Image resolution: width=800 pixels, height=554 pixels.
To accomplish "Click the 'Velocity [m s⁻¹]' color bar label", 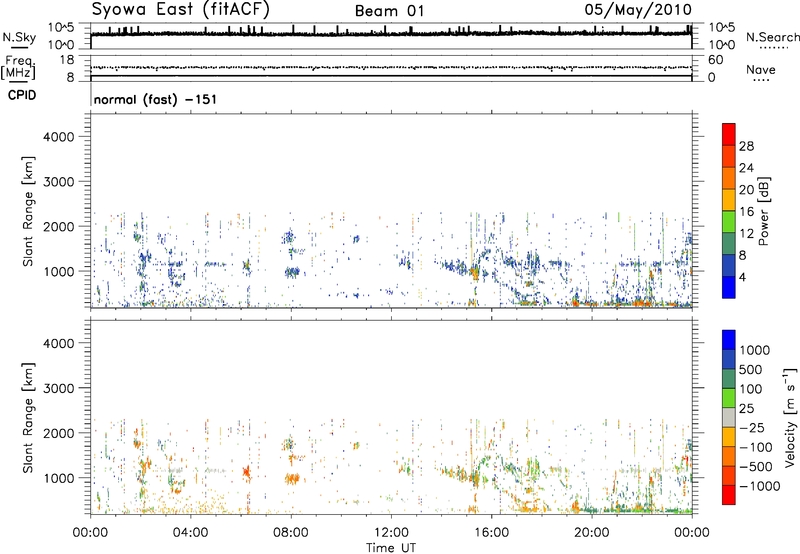I will [790, 417].
